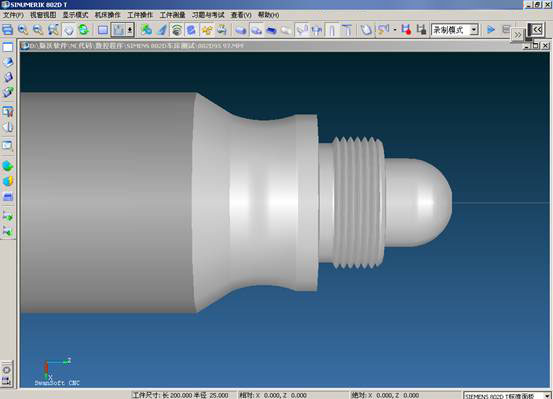Toggle the rectangle window view button
The height and width of the screenshot is (399, 553).
(103, 30)
